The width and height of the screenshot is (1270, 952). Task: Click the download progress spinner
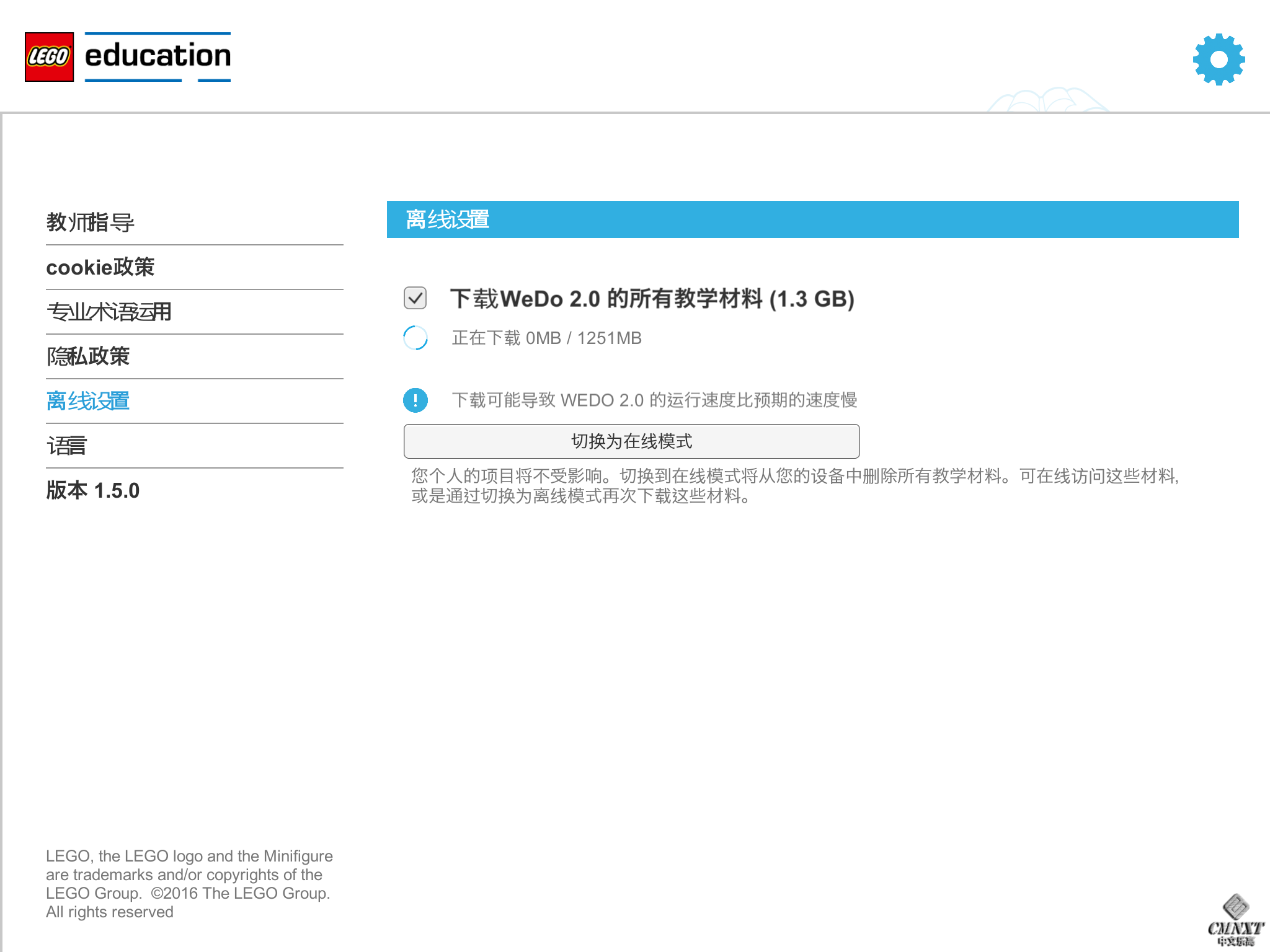(x=415, y=338)
